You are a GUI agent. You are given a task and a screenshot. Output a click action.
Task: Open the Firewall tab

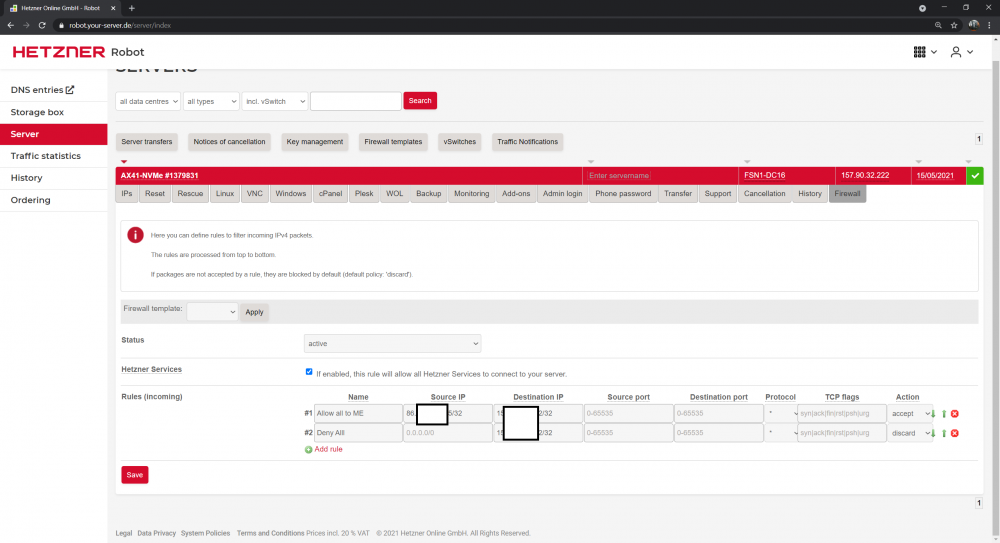pos(847,194)
